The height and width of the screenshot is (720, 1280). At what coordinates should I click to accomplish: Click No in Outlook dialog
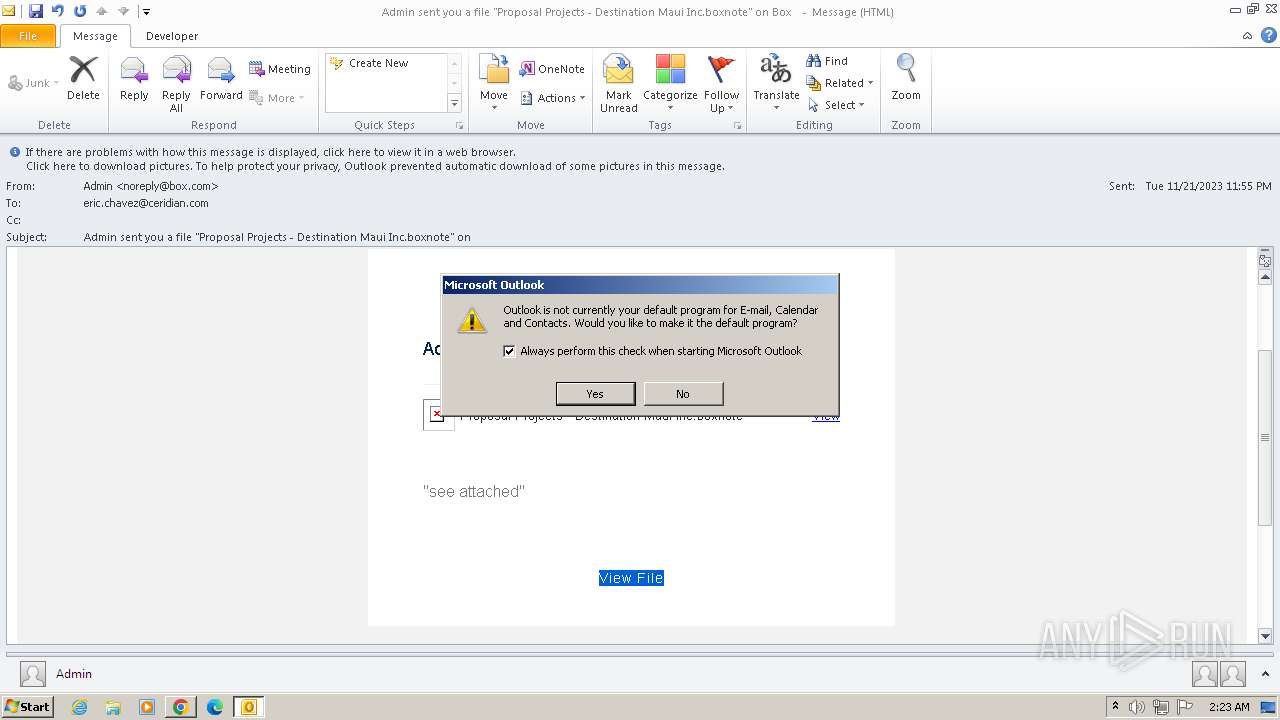(683, 394)
